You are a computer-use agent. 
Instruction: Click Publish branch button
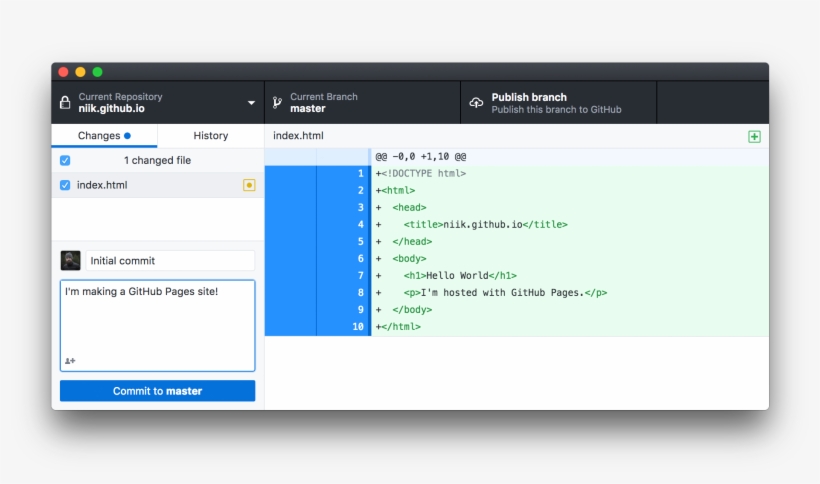(559, 102)
